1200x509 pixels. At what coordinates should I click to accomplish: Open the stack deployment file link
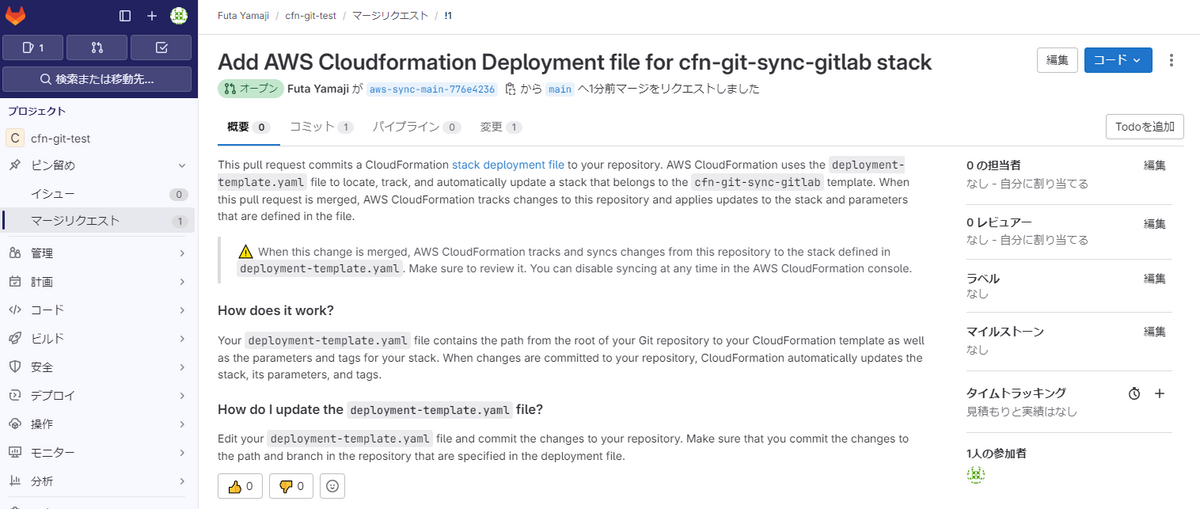click(x=508, y=165)
